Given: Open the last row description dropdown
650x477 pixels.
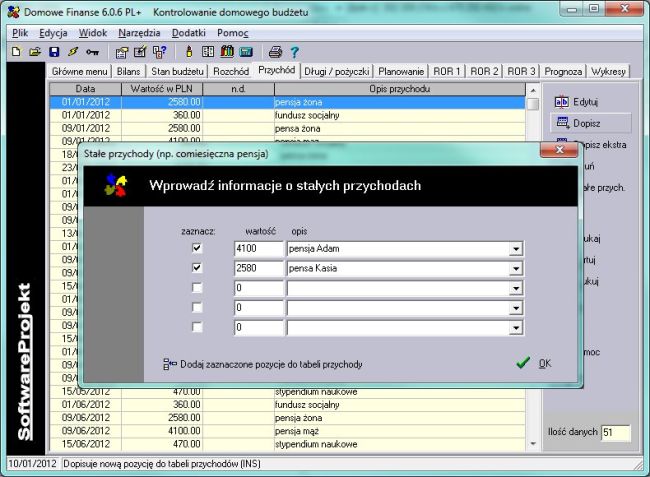Looking at the screenshot, I should [x=516, y=327].
